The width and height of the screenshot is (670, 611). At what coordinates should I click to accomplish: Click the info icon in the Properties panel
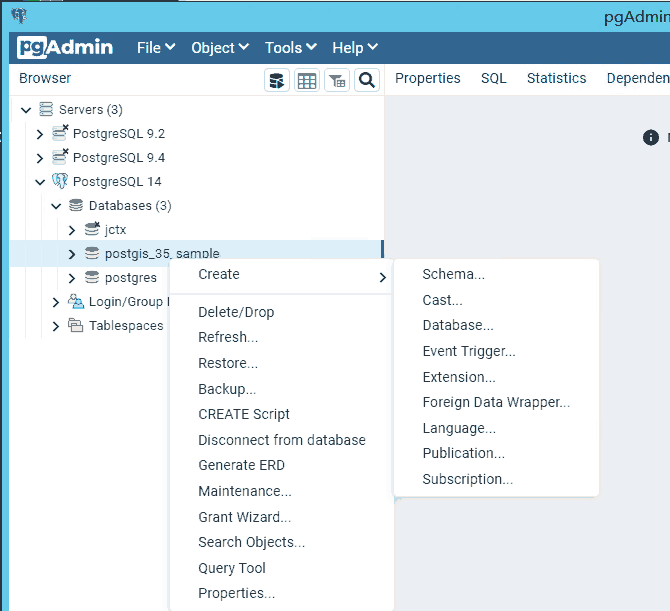coord(651,138)
